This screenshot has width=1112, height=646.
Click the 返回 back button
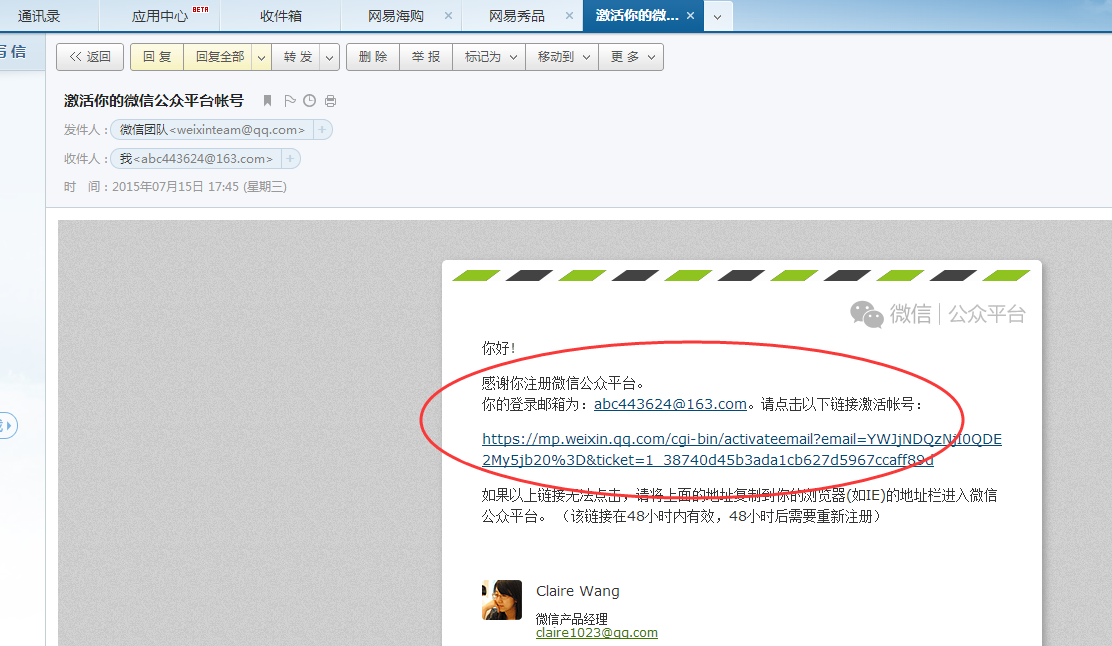(90, 57)
